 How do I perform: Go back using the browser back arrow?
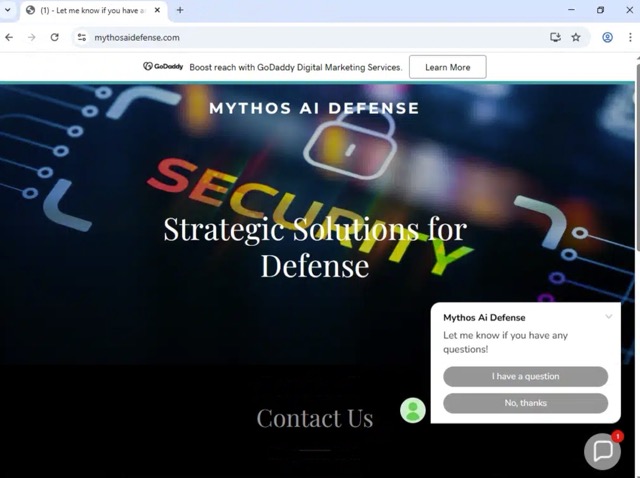(x=9, y=38)
